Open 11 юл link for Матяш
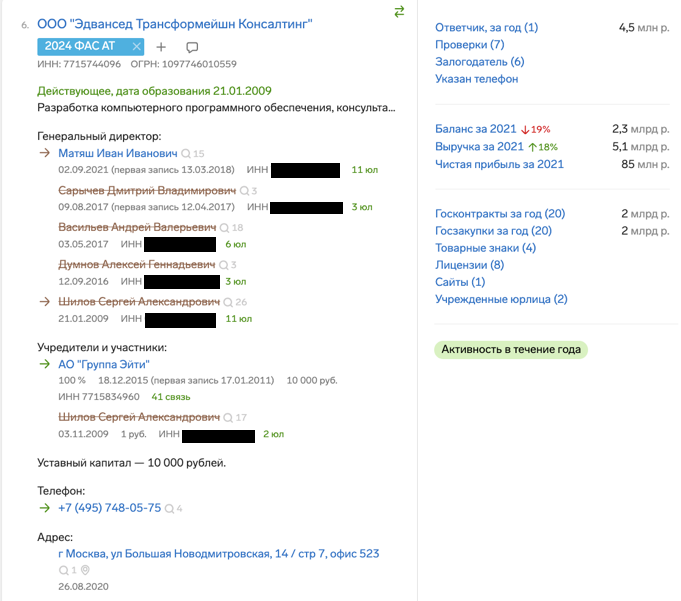The height and width of the screenshot is (601, 681). click(364, 170)
